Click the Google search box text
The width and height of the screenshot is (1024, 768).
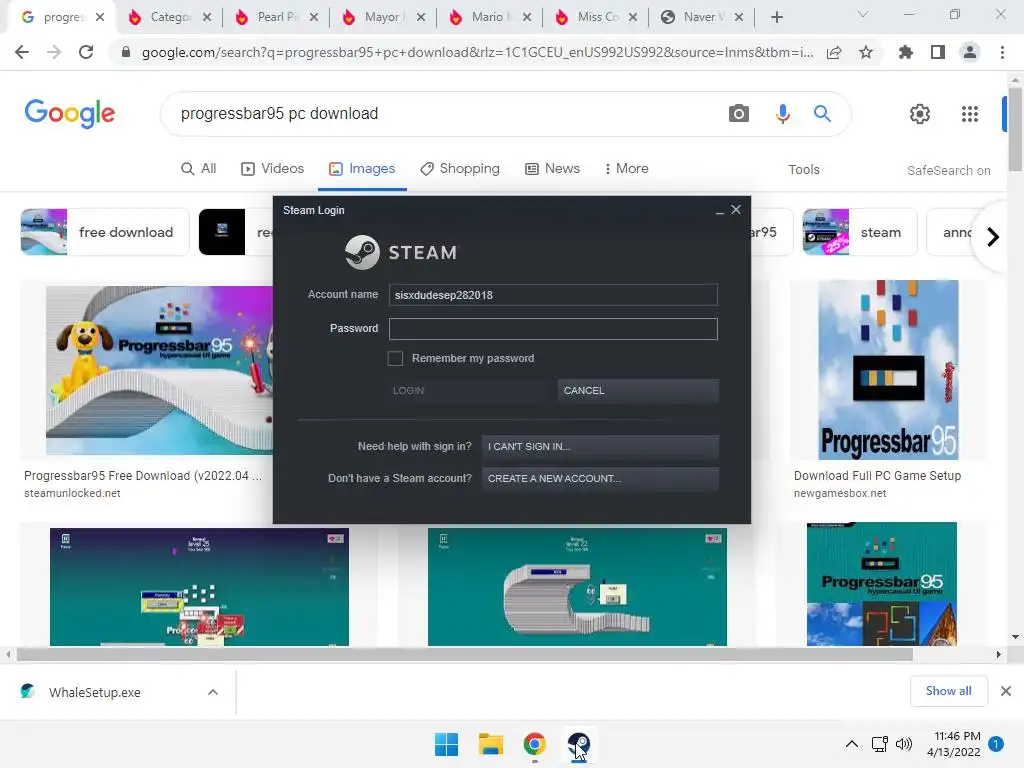click(x=280, y=114)
